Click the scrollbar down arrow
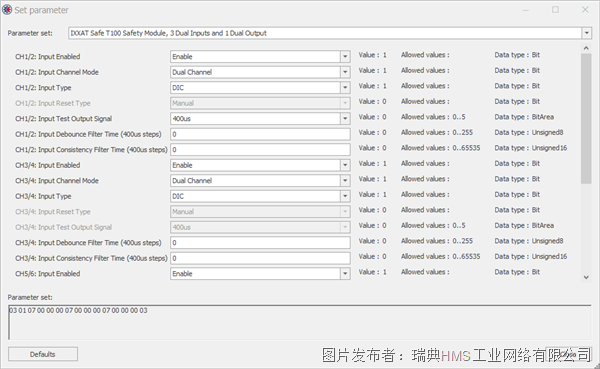This screenshot has height=369, width=600. tap(586, 278)
